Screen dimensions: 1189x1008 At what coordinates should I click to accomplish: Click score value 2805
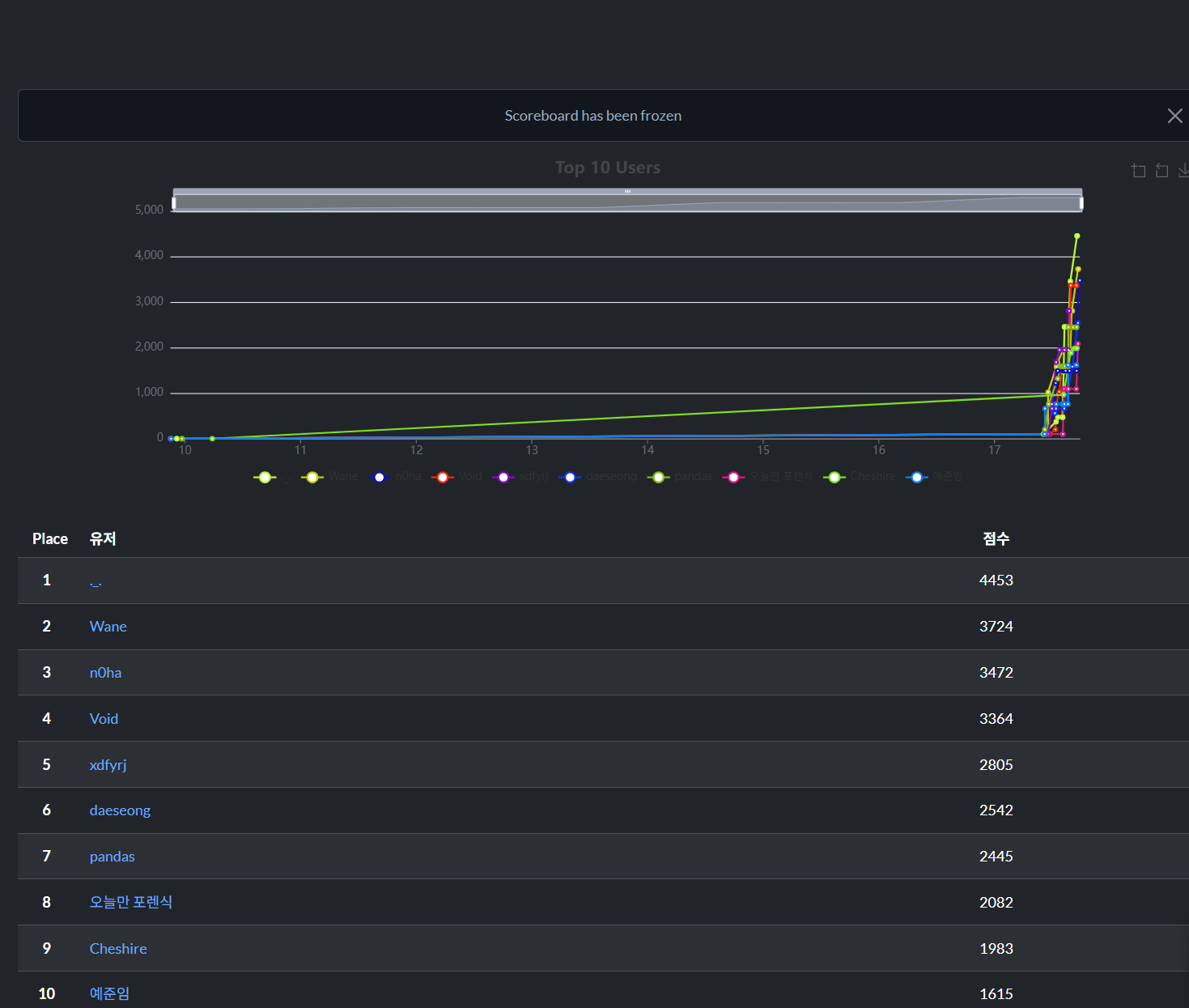click(996, 765)
